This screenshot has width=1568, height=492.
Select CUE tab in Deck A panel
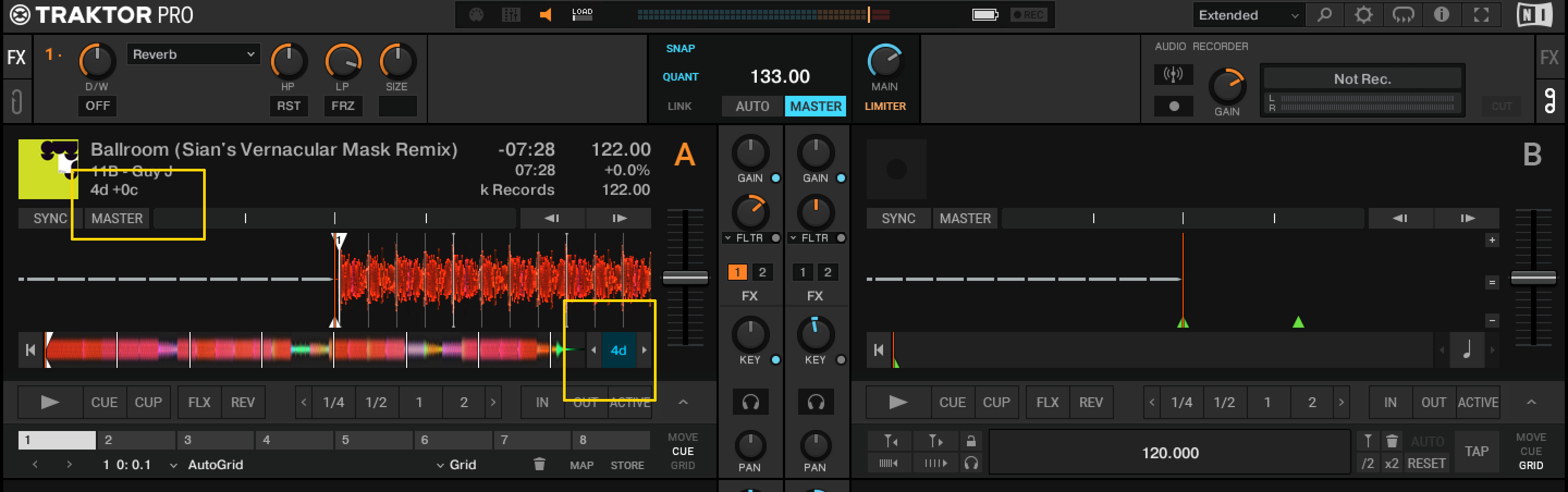coord(683,451)
